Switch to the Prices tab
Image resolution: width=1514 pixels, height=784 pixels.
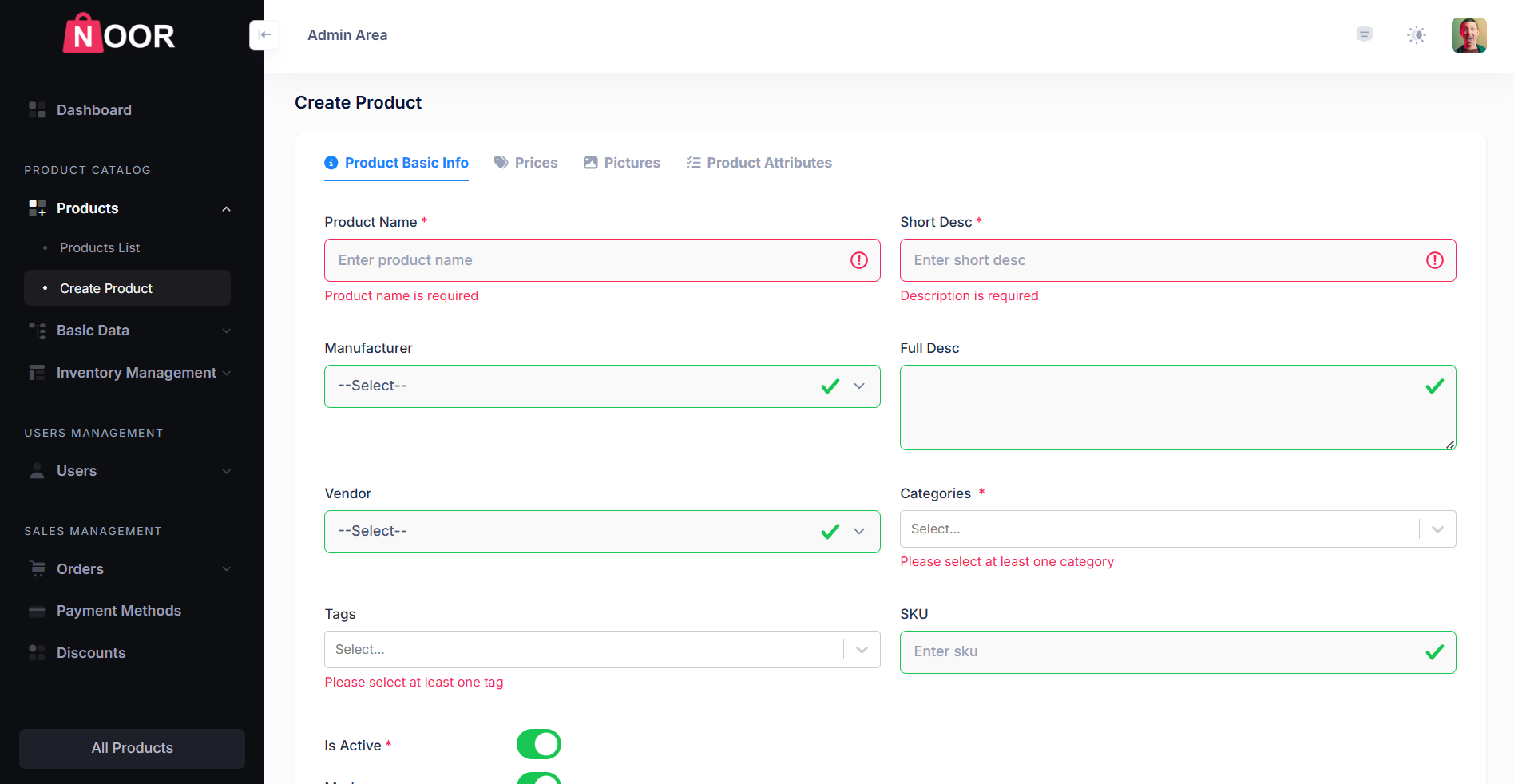pos(526,163)
